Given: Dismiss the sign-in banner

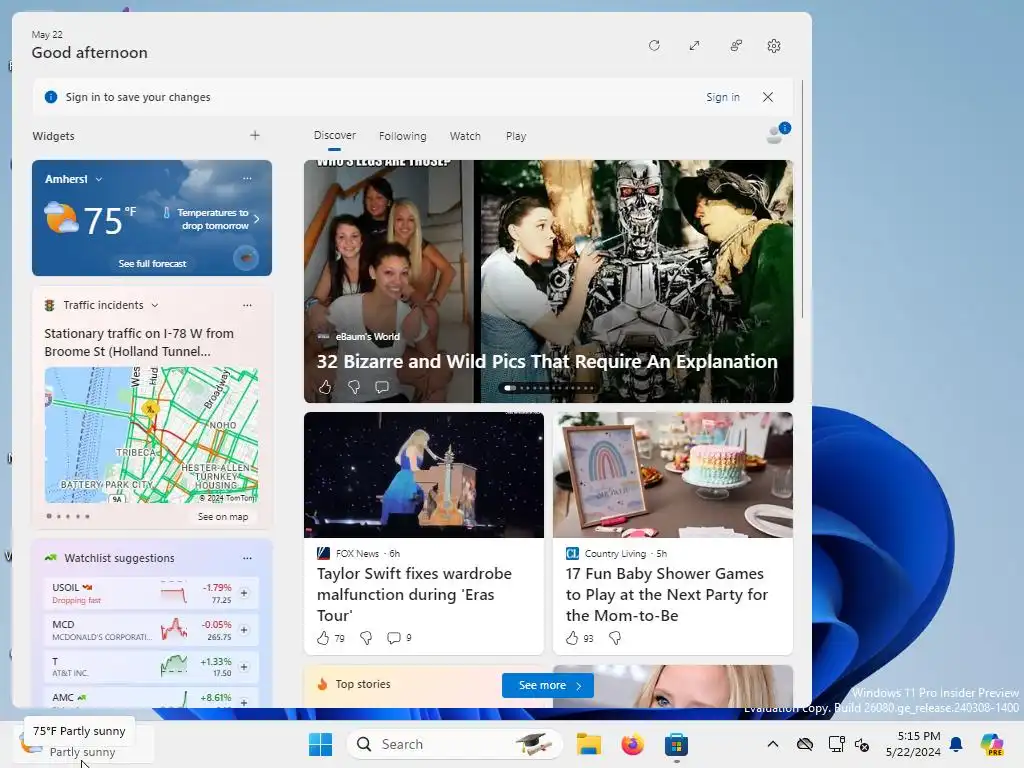Looking at the screenshot, I should click(768, 97).
